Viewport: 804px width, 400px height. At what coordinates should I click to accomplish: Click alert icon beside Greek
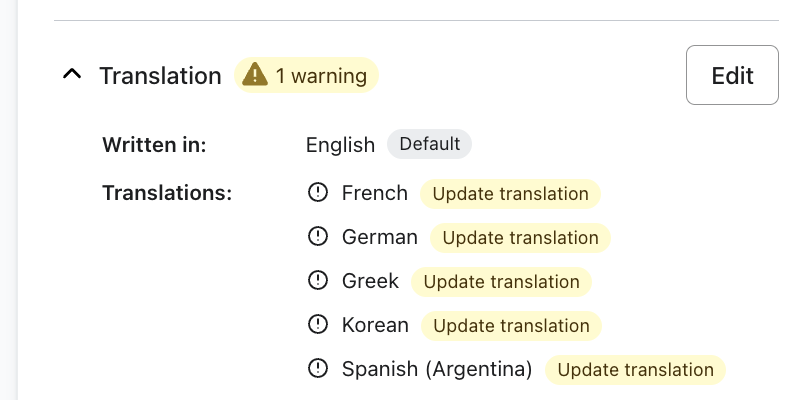click(x=318, y=281)
